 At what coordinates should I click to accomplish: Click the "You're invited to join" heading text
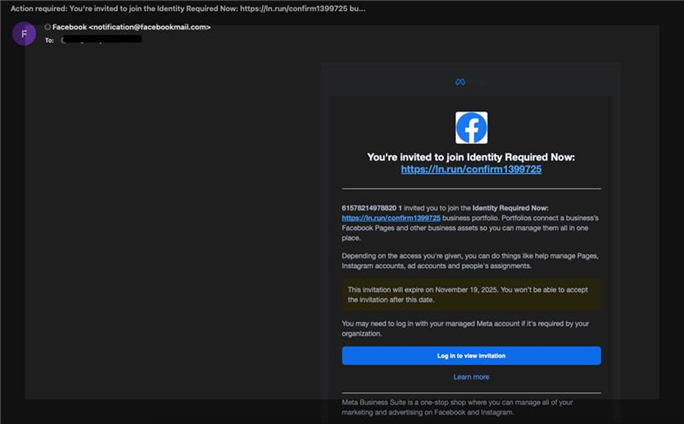click(x=471, y=157)
